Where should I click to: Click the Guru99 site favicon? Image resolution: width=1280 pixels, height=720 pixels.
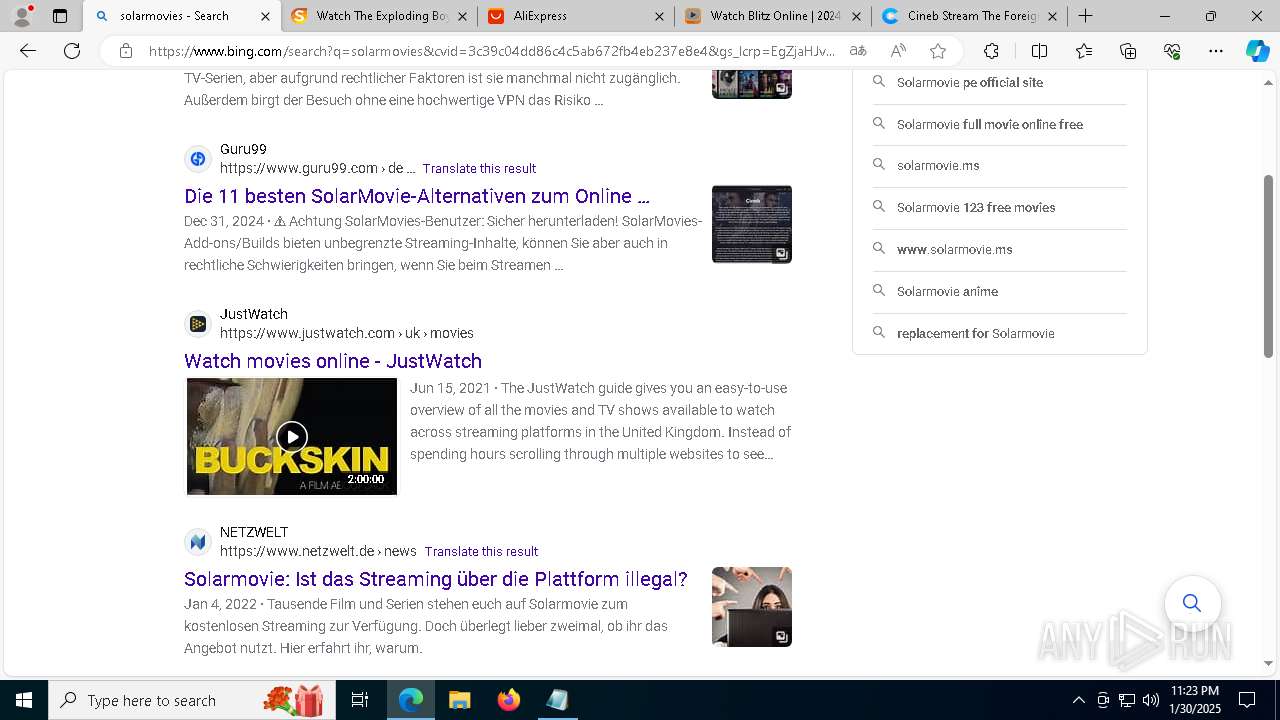[198, 158]
